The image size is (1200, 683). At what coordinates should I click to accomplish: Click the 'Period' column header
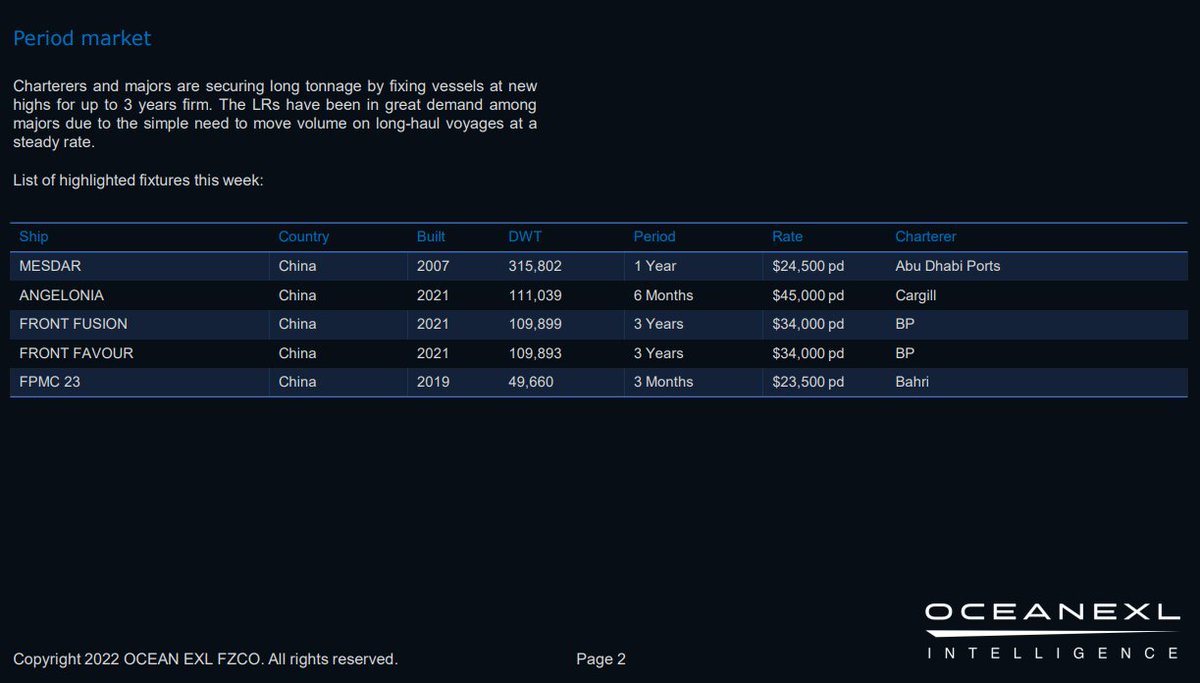click(x=654, y=237)
